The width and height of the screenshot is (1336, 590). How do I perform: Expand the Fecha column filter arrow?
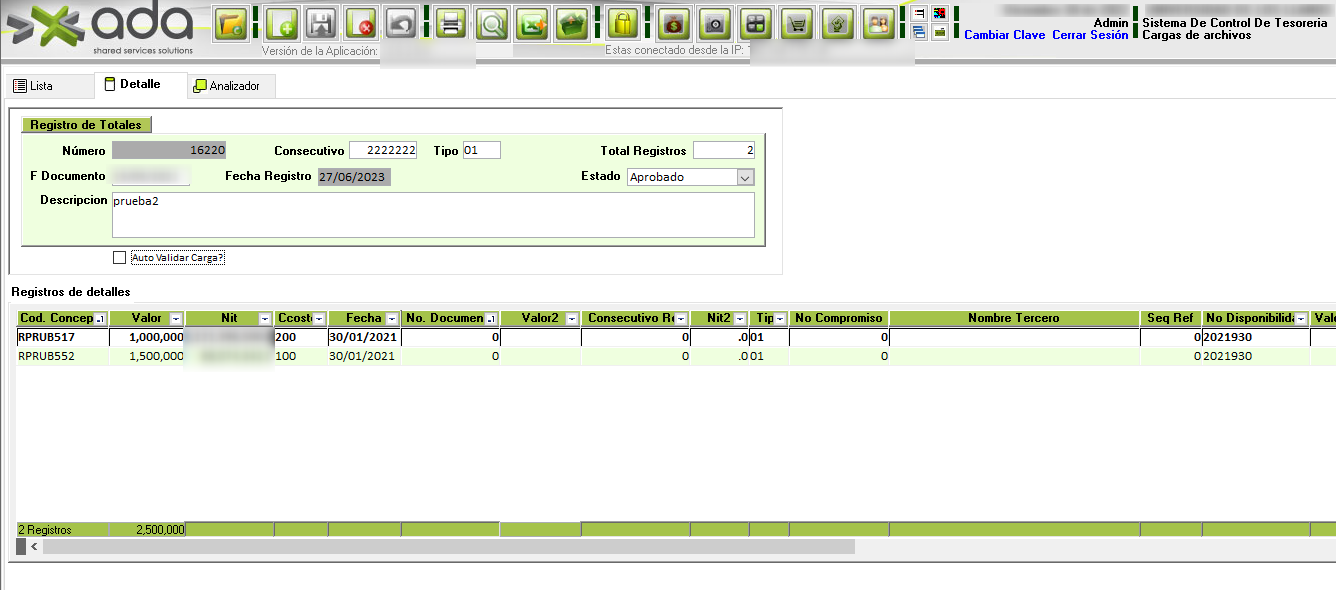coord(391,319)
